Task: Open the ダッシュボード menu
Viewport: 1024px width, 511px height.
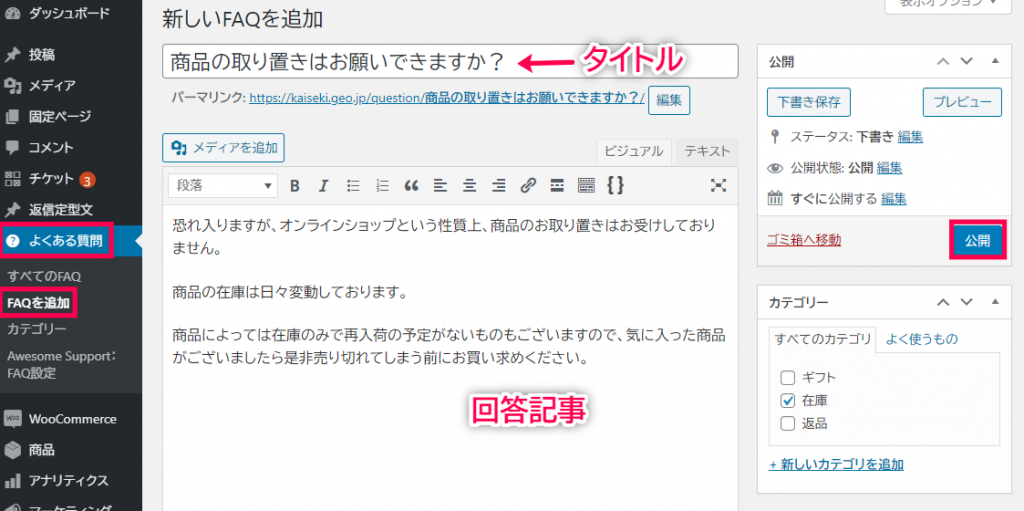Action: [71, 12]
